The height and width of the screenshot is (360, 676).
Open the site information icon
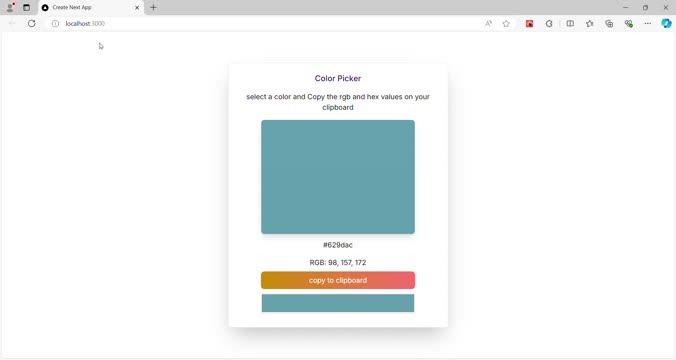point(55,23)
